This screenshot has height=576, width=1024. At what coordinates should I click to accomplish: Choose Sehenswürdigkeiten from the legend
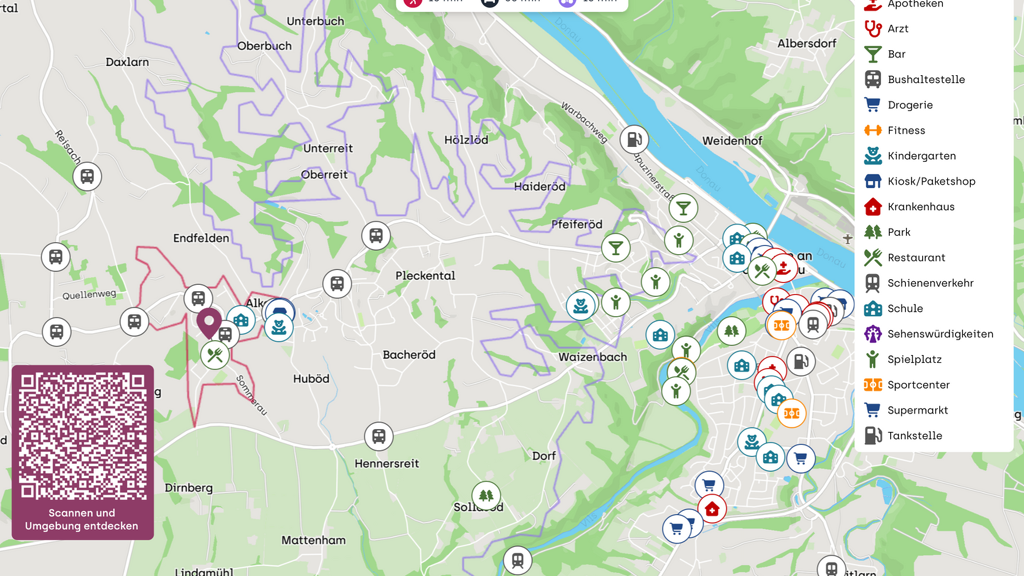[x=939, y=334]
